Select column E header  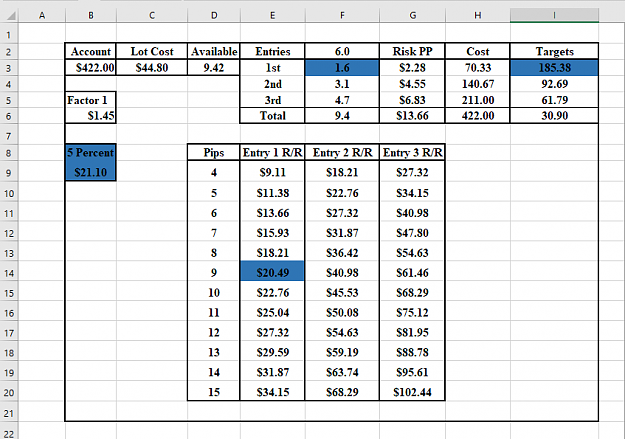(x=273, y=16)
